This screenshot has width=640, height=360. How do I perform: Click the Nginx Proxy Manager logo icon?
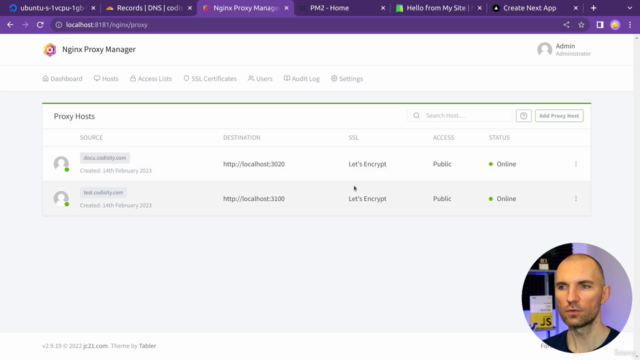[50, 49]
